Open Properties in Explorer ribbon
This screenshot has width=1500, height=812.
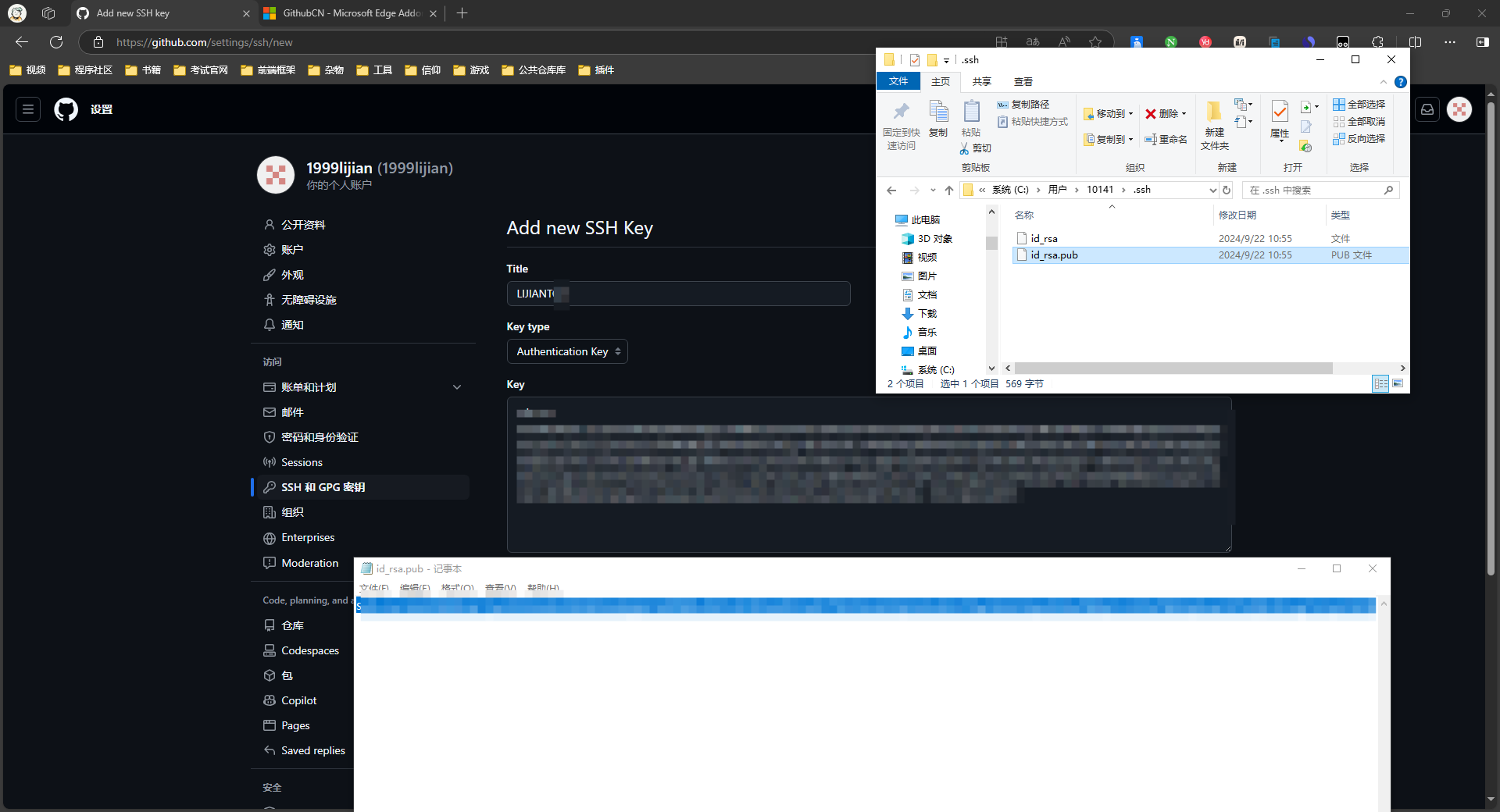[x=1280, y=119]
